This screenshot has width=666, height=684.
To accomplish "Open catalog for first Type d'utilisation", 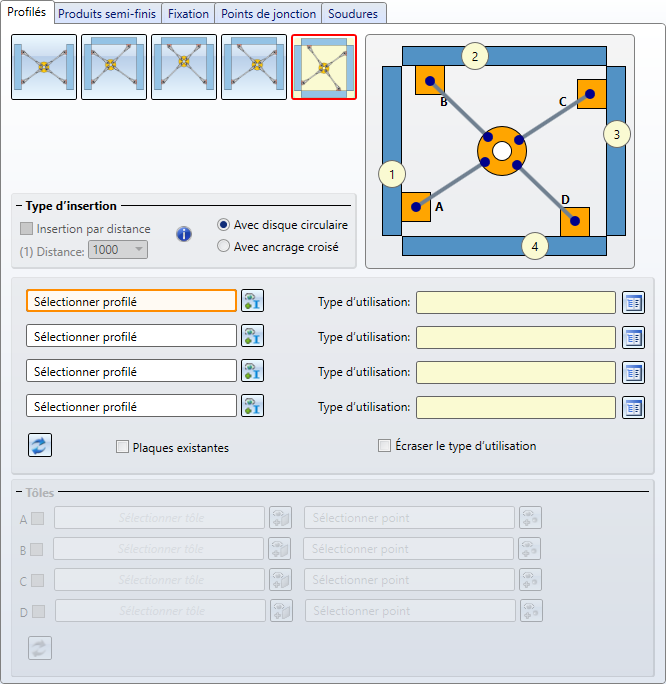I will pyautogui.click(x=633, y=303).
